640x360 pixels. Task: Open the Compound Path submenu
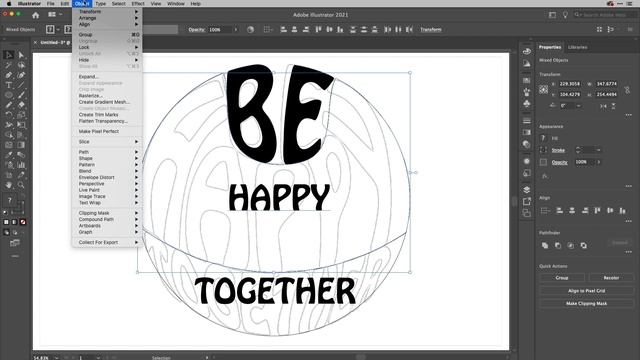point(107,219)
